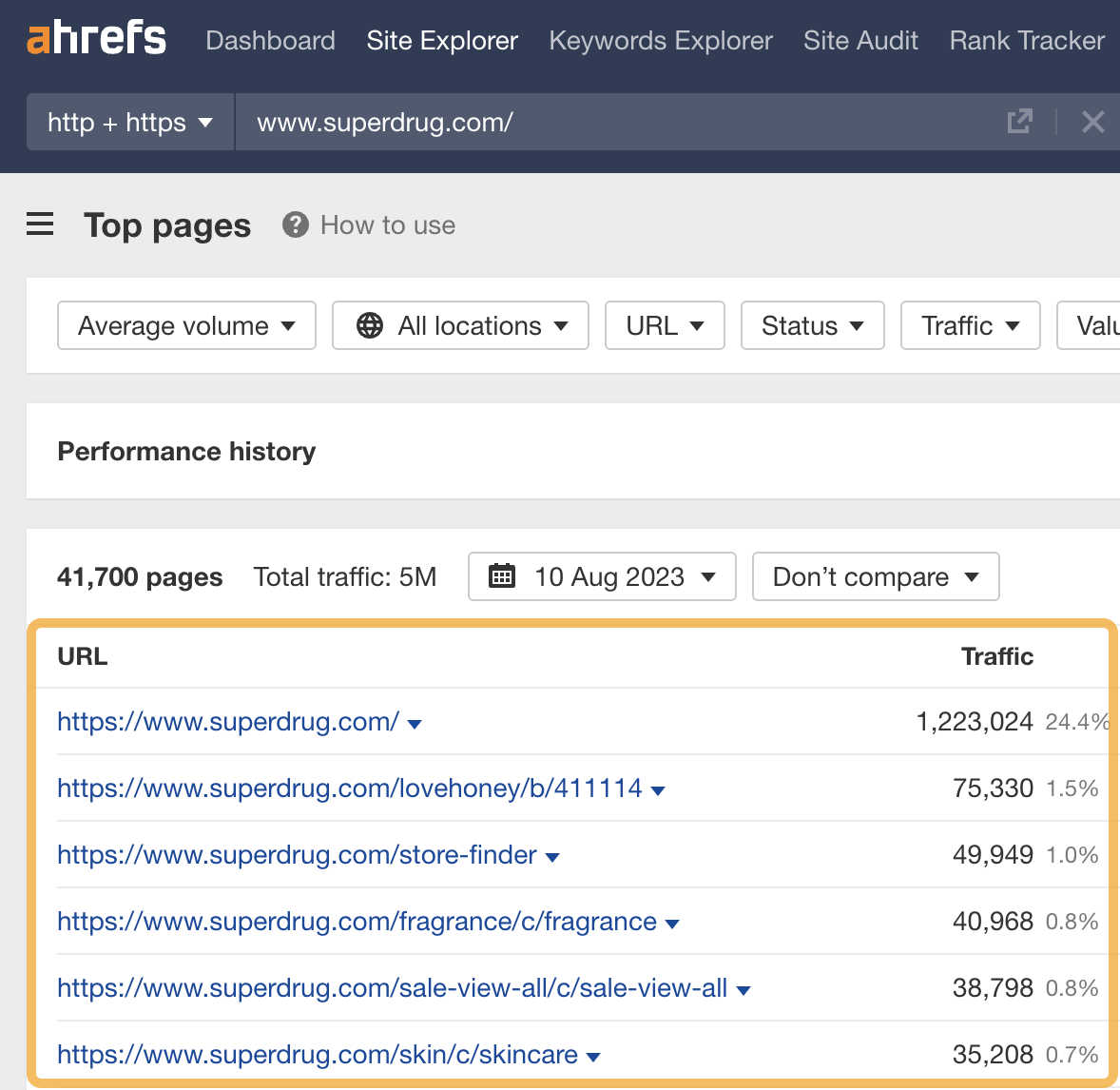Click the How to use help icon
The width and height of the screenshot is (1120, 1090).
[x=295, y=224]
